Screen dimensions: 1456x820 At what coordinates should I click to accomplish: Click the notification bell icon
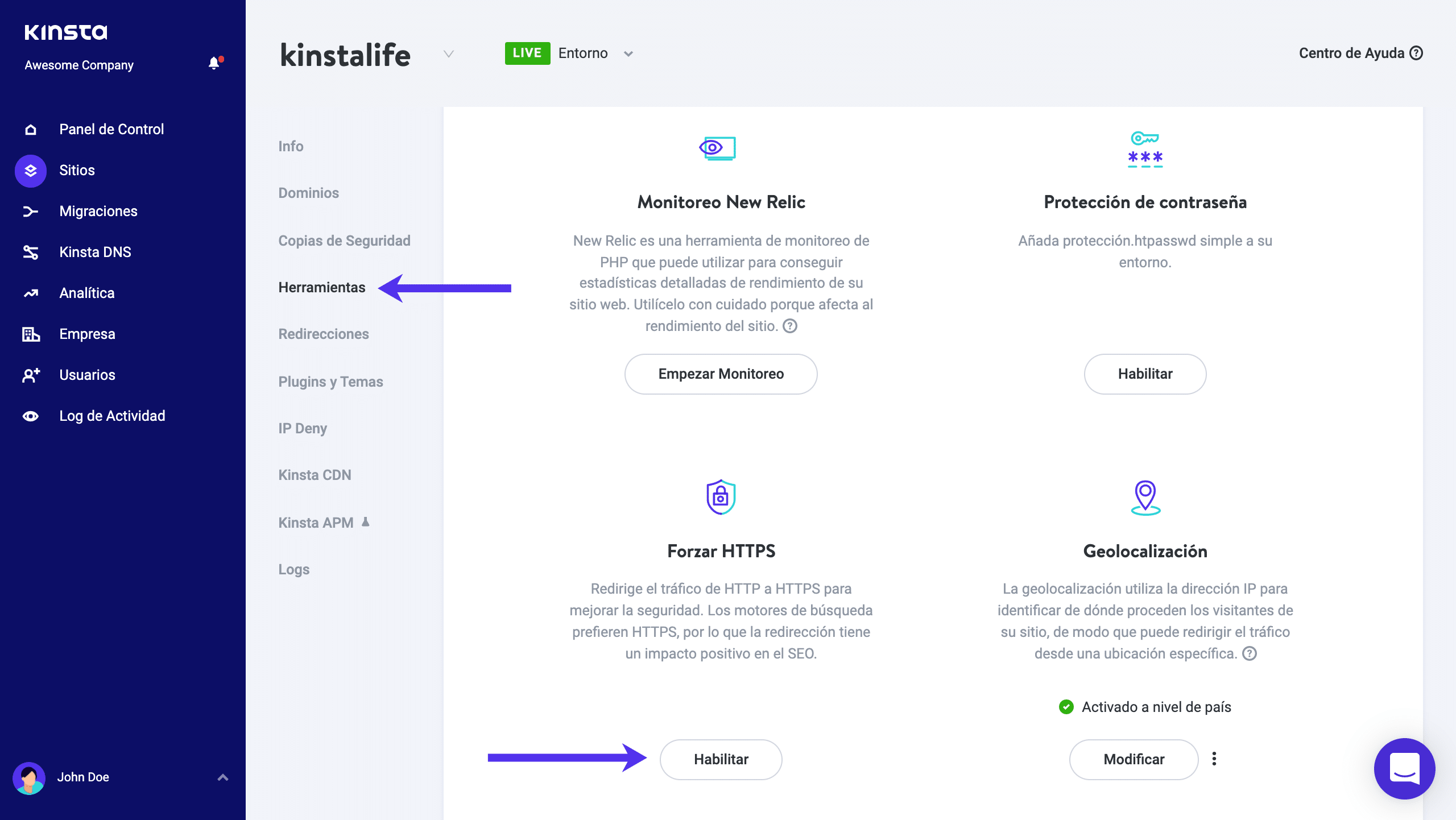click(x=214, y=63)
